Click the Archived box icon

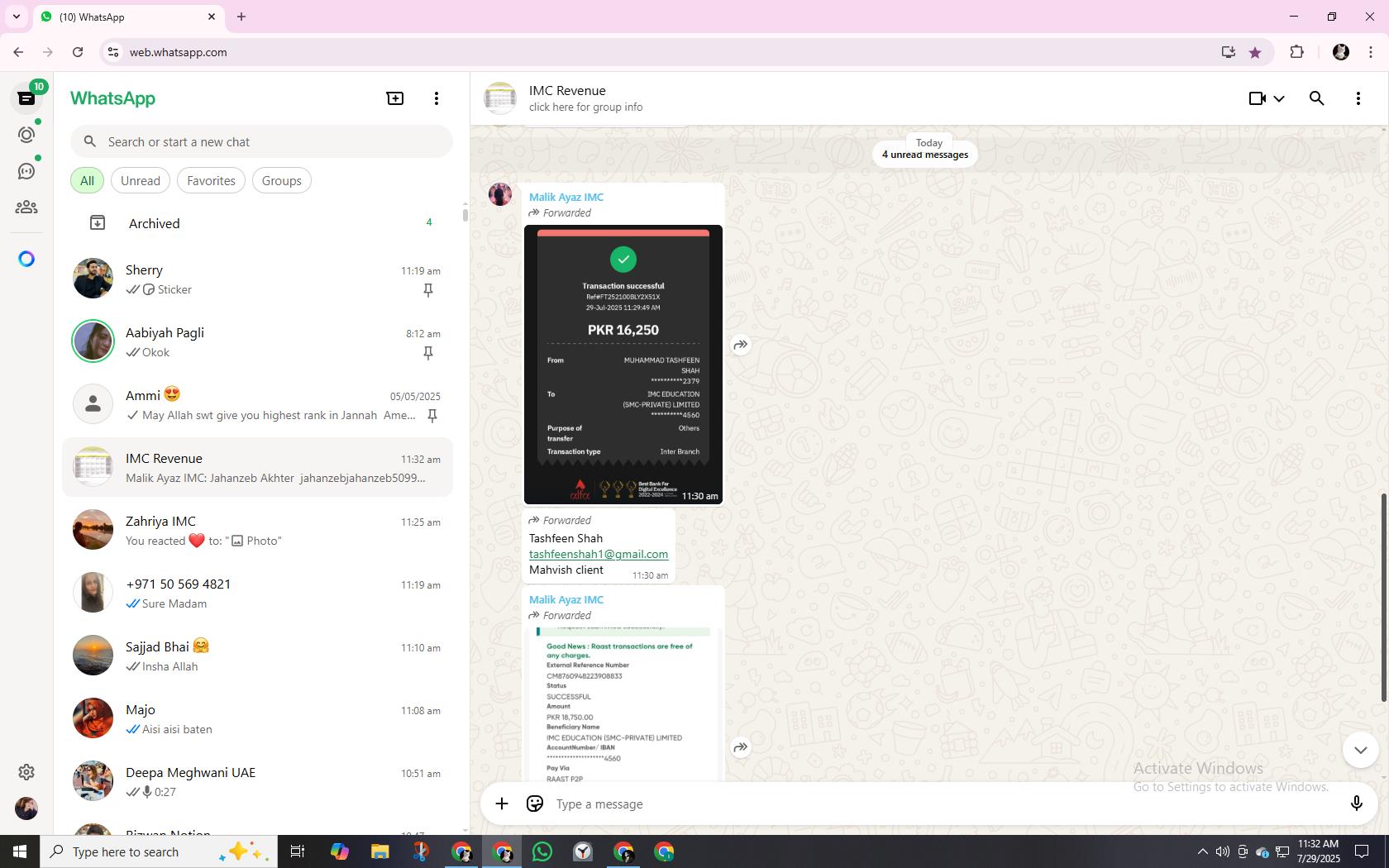98,223
